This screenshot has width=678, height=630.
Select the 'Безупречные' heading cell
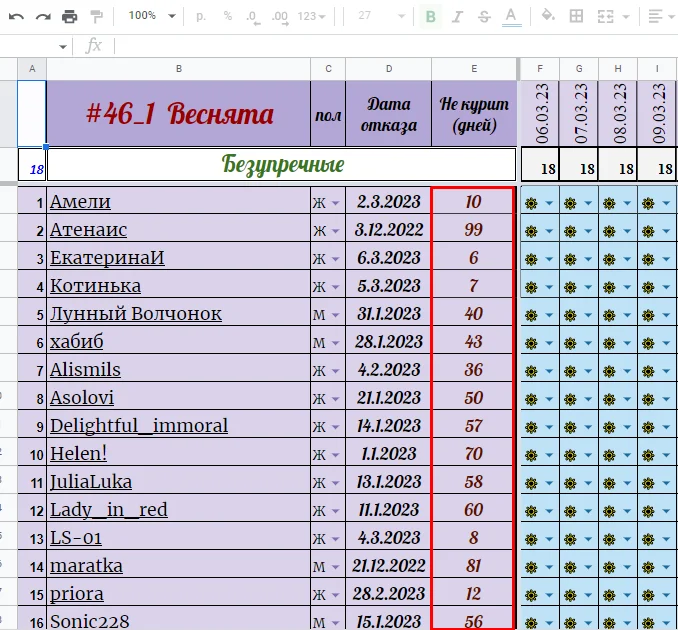(282, 164)
